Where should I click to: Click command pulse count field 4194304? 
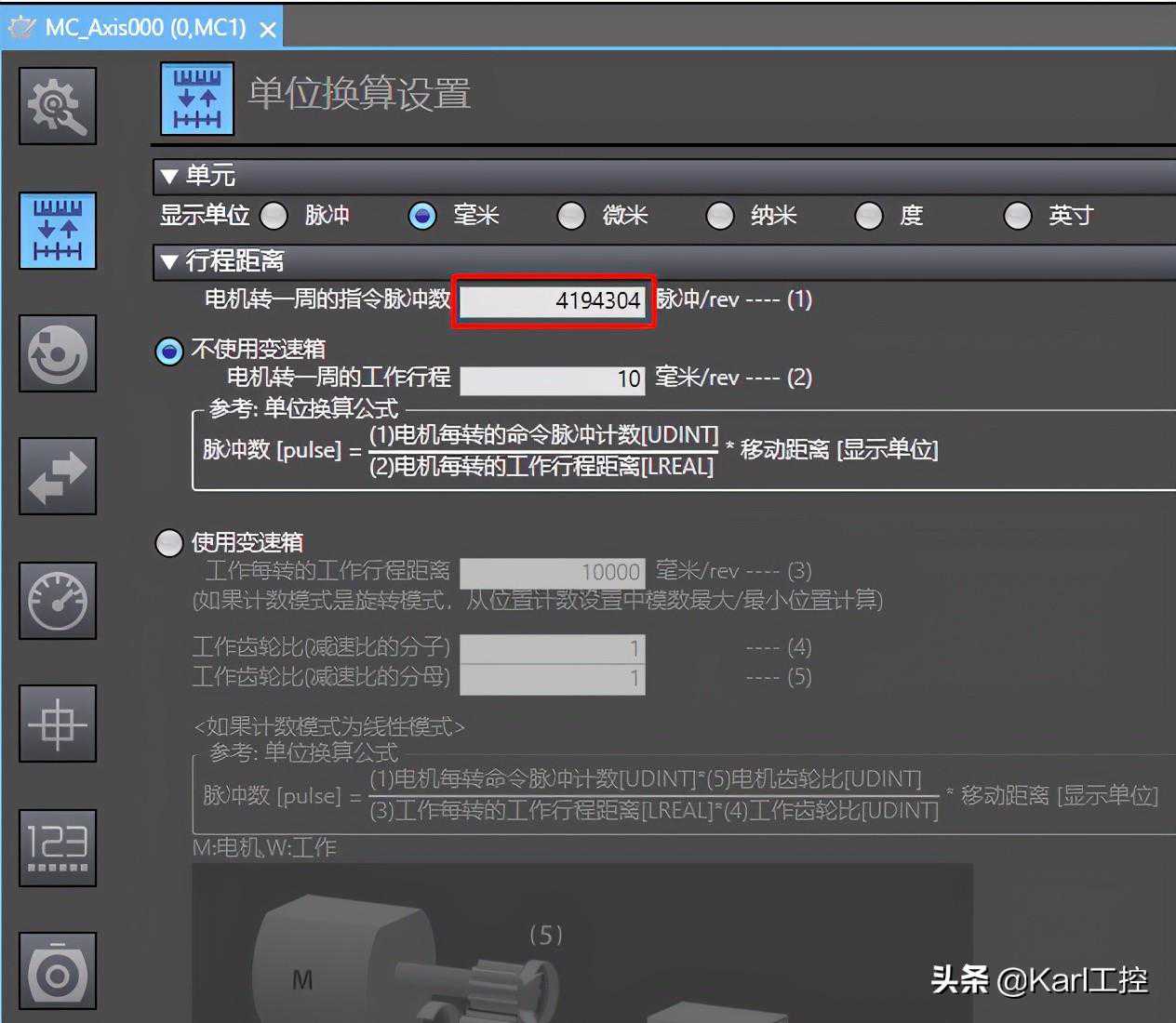click(553, 301)
